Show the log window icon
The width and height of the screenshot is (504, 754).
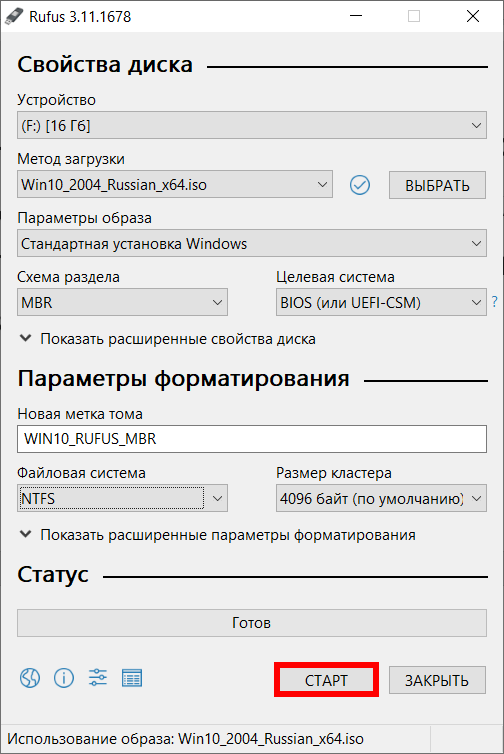pos(132,678)
